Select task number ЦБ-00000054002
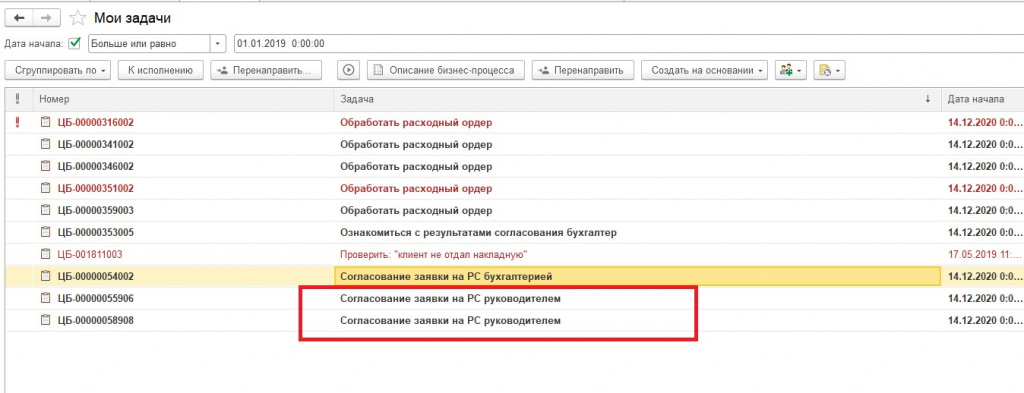The width and height of the screenshot is (1024, 393). 95,276
